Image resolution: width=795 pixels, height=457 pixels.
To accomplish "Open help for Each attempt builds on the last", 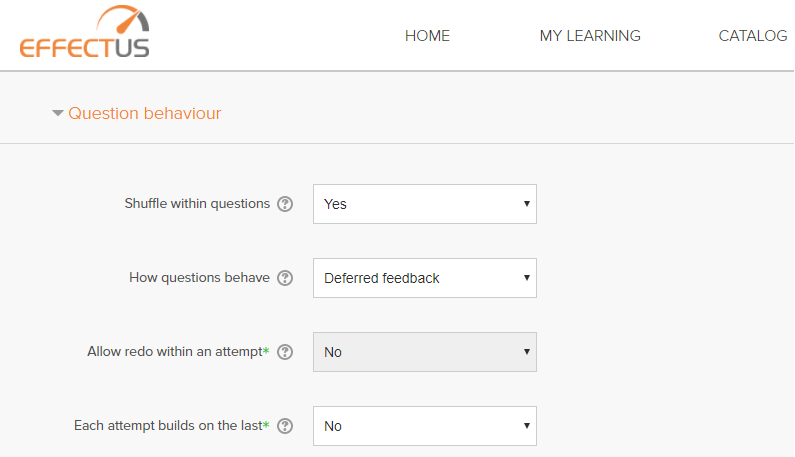I will [x=285, y=426].
